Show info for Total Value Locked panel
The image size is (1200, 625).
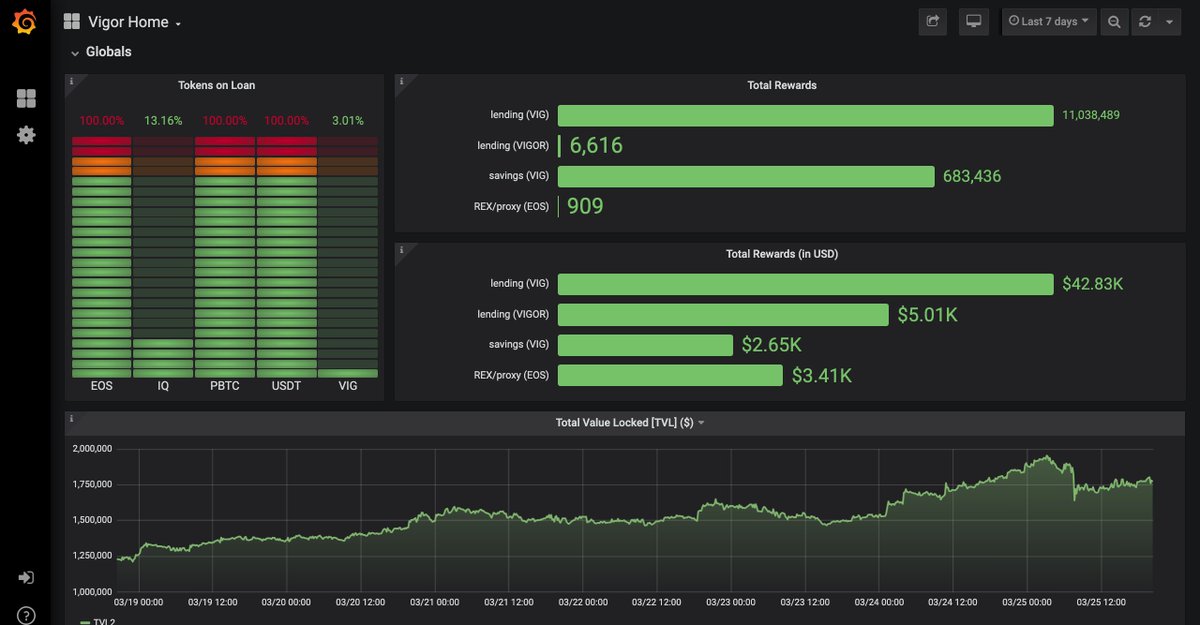[x=70, y=418]
